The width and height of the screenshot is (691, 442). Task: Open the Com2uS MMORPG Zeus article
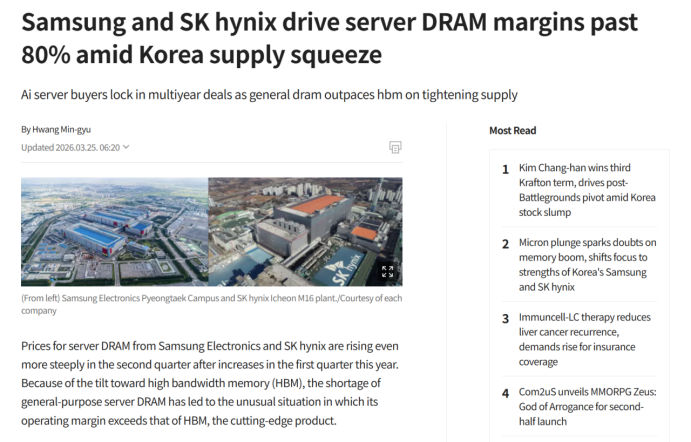point(587,406)
